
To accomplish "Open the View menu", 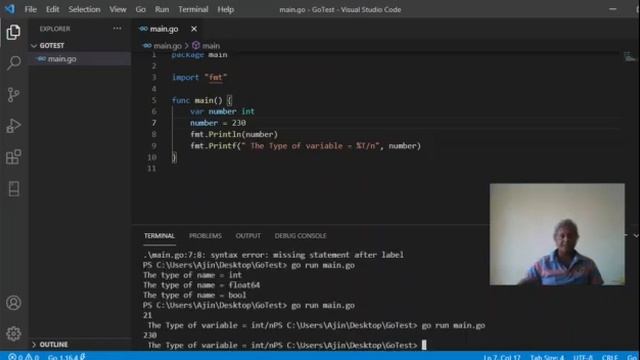I will pos(118,9).
